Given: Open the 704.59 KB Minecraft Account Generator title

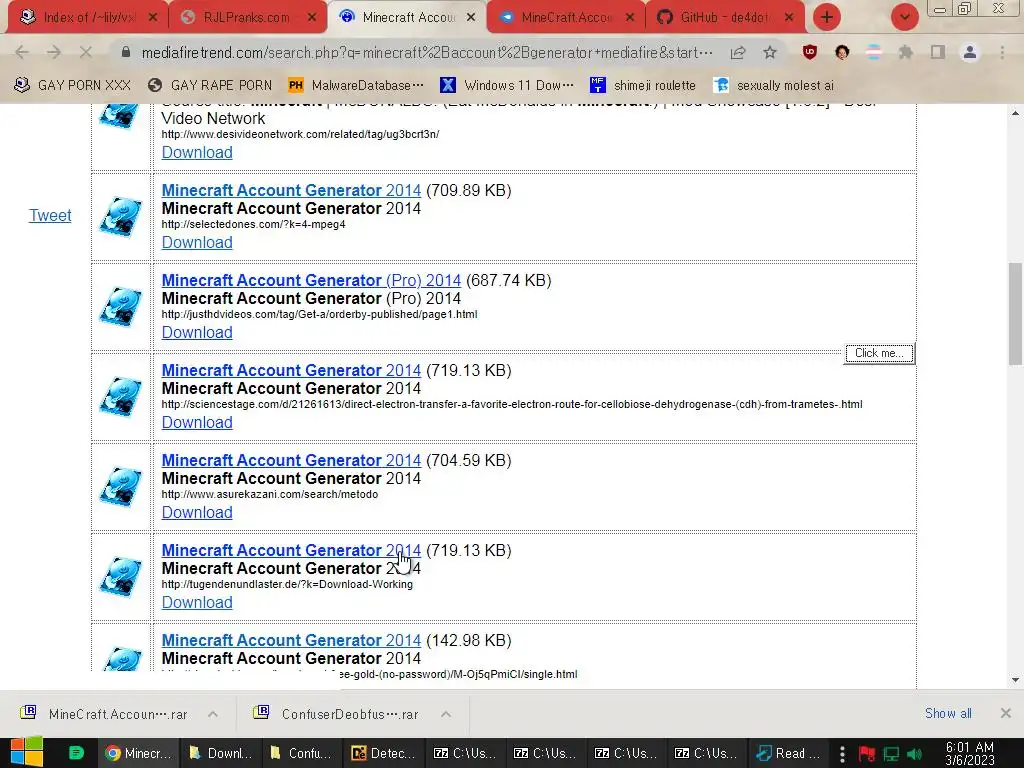Looking at the screenshot, I should [x=291, y=460].
